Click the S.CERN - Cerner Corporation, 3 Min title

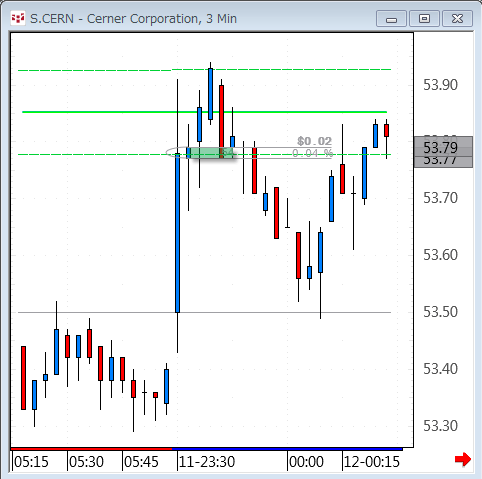133,19
